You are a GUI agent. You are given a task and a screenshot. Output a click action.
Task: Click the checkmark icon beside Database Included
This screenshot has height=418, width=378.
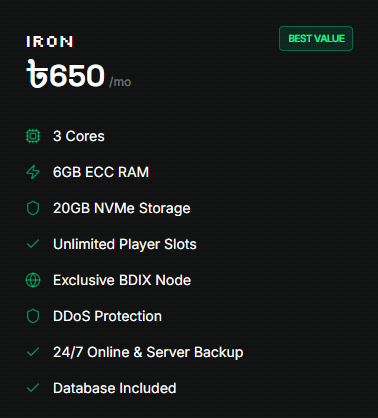33,388
